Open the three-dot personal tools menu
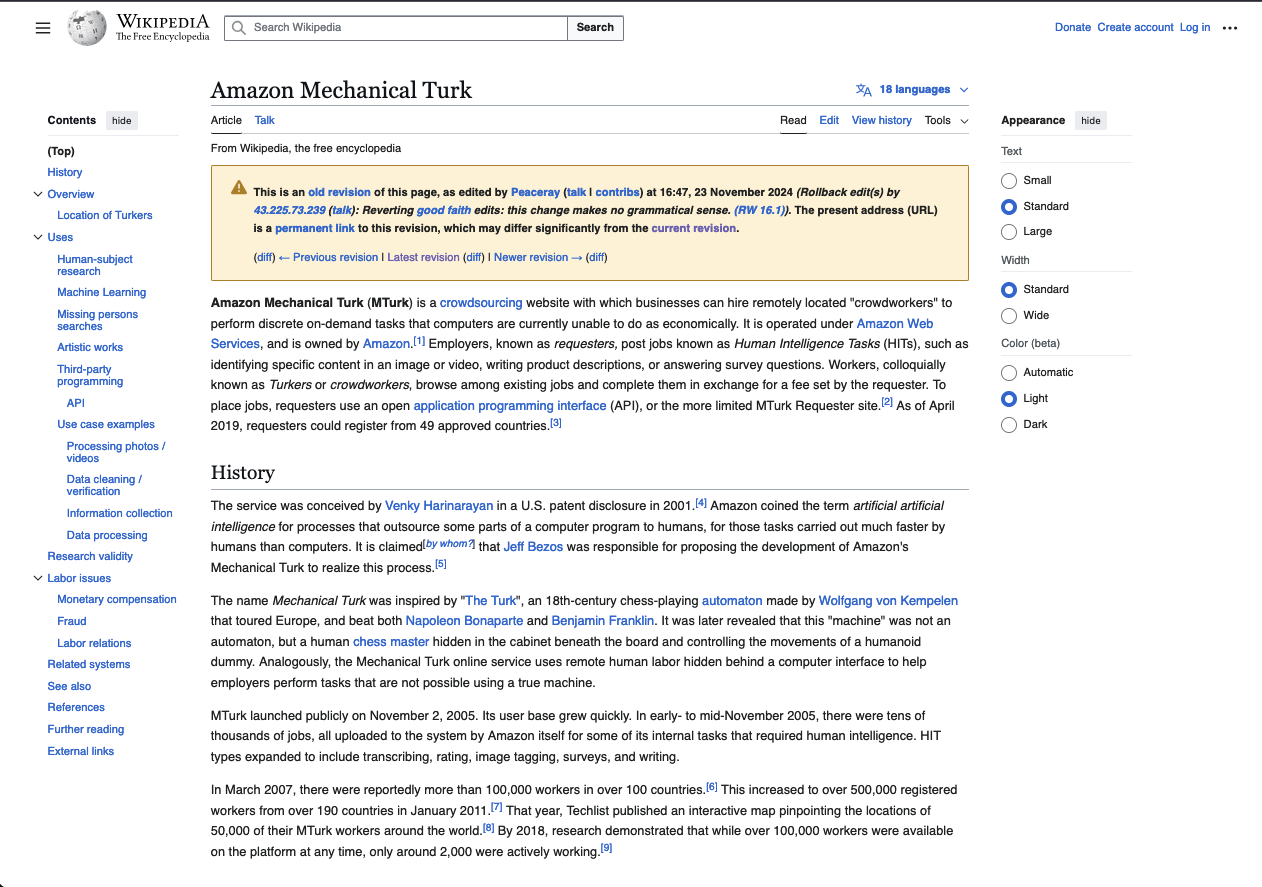The width and height of the screenshot is (1262, 887). (1230, 28)
